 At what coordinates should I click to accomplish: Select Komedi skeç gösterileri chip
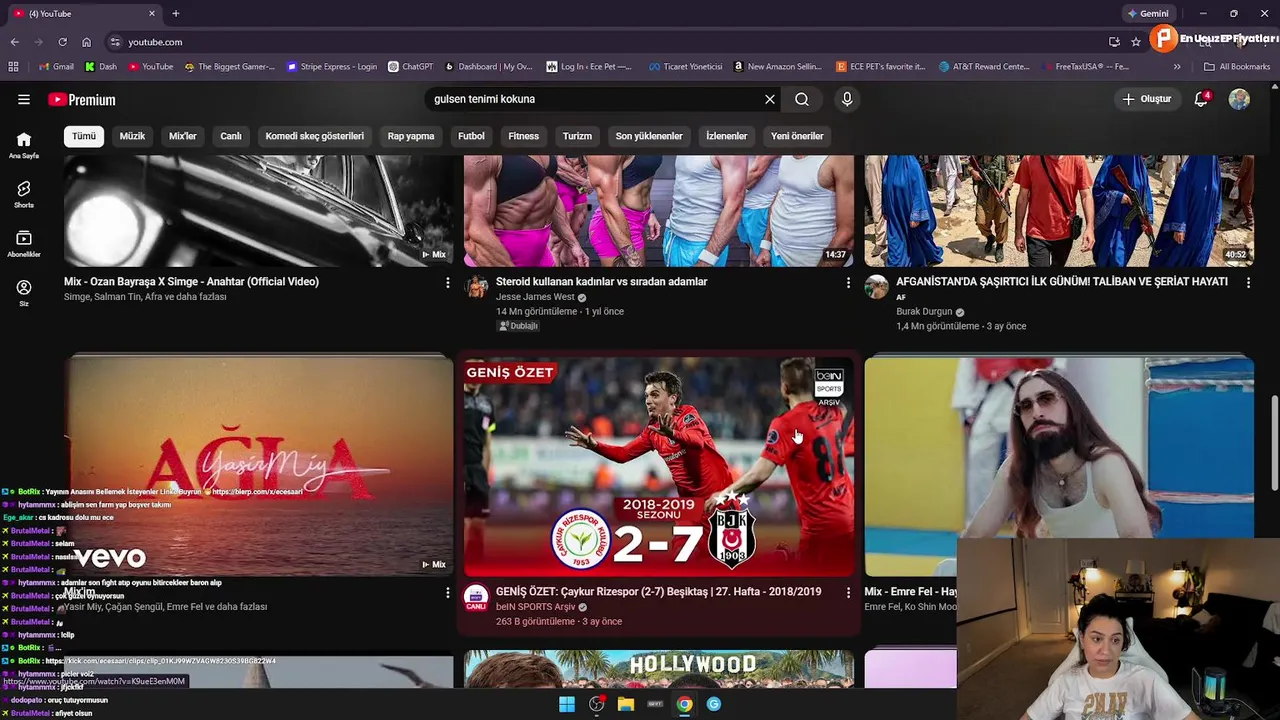pyautogui.click(x=314, y=136)
